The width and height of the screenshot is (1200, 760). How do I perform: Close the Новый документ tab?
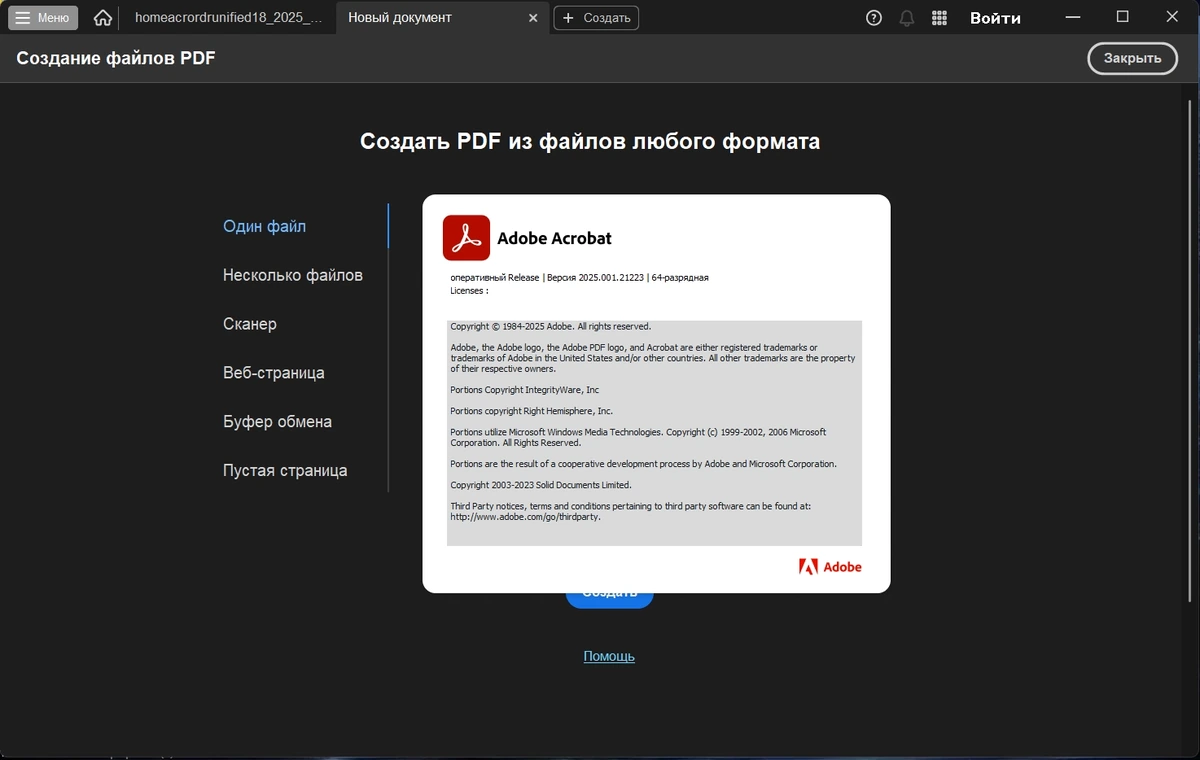(x=533, y=18)
